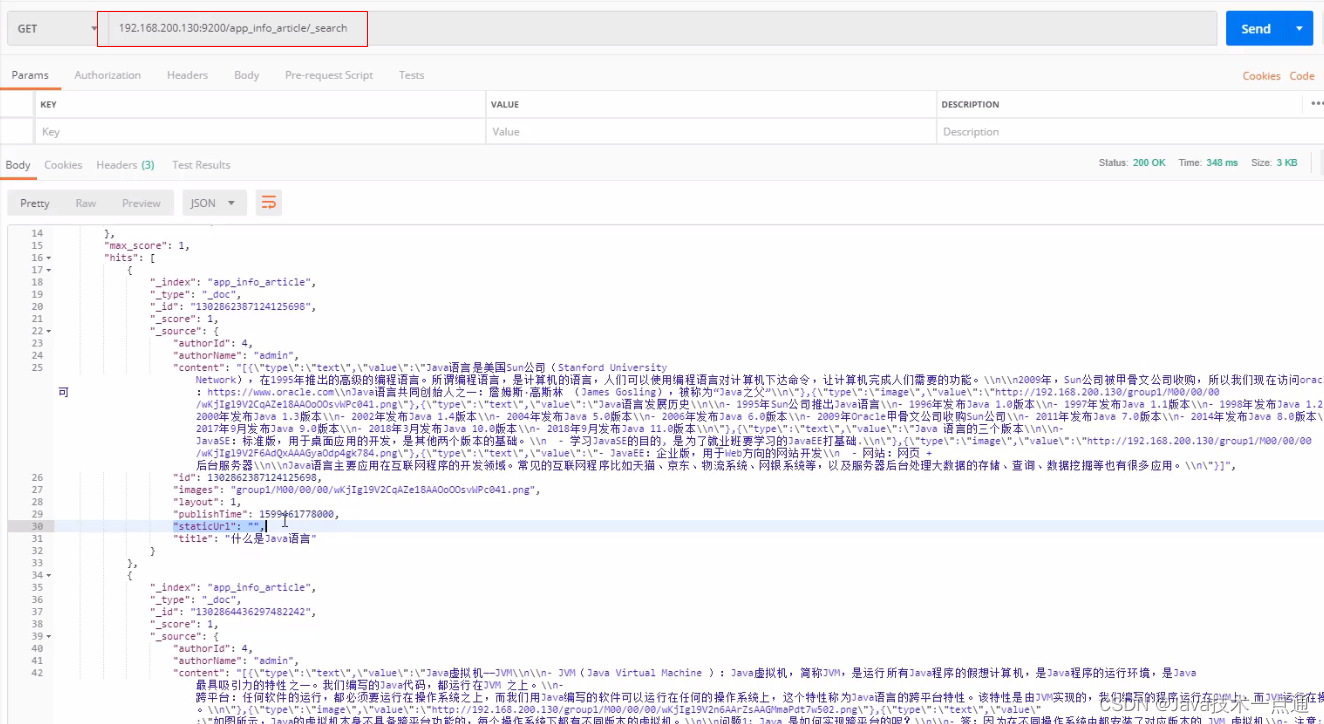
Task: Select the response Cookies tab
Action: [63, 165]
